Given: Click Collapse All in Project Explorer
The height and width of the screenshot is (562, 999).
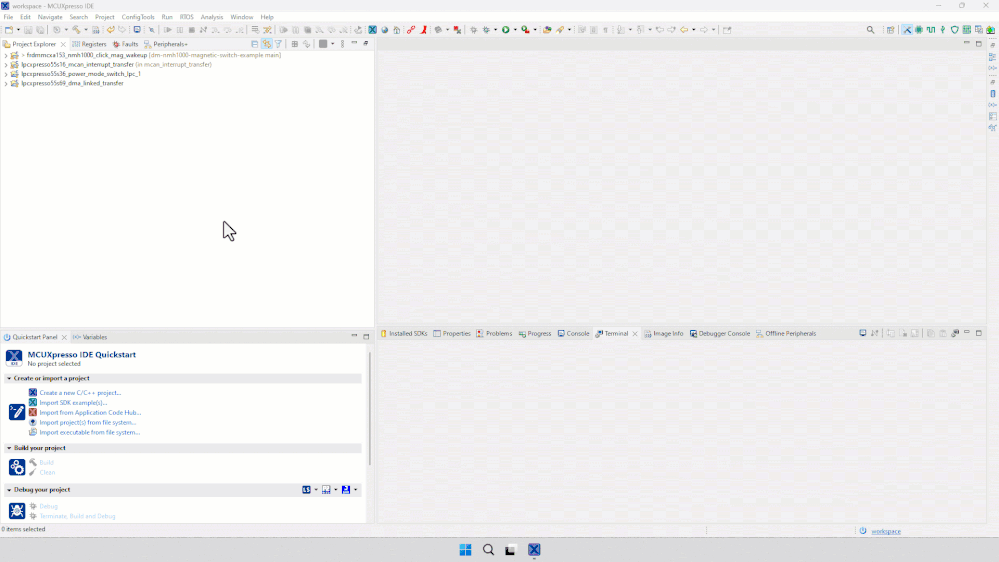Looking at the screenshot, I should click(254, 44).
